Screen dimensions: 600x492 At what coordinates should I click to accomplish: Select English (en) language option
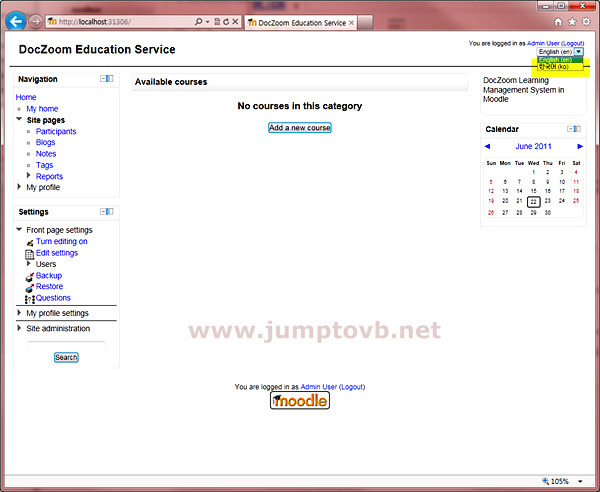coord(560,60)
